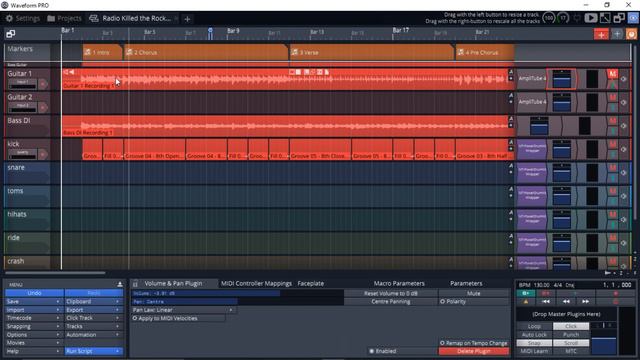Screen dimensions: 640x360
Task: Toggle the blue eye icon in the top bar
Action: coord(633,18)
